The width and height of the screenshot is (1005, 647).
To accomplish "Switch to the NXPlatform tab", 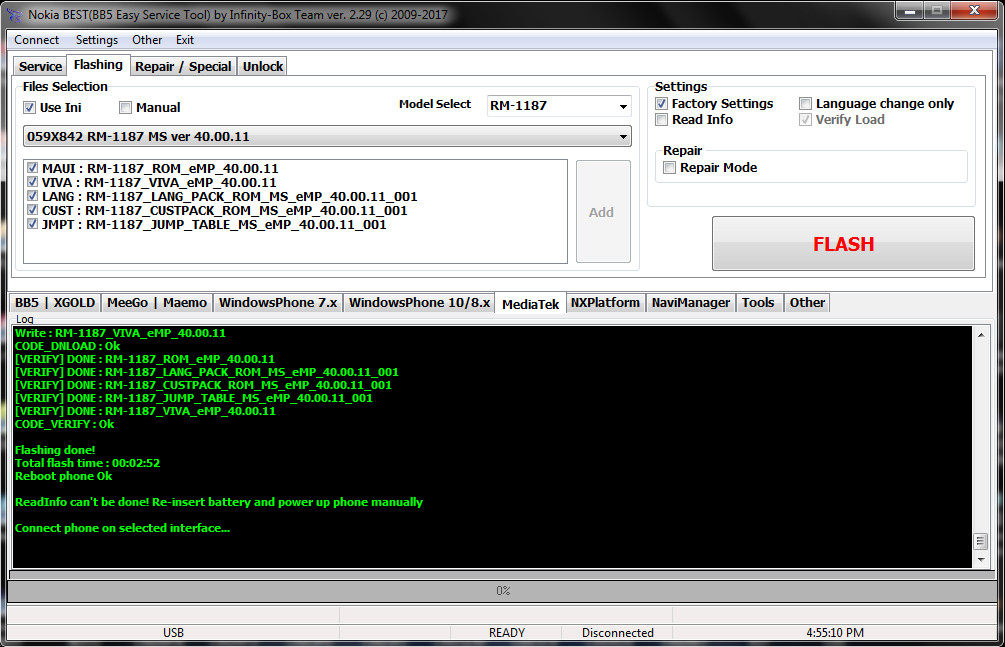I will (x=605, y=303).
